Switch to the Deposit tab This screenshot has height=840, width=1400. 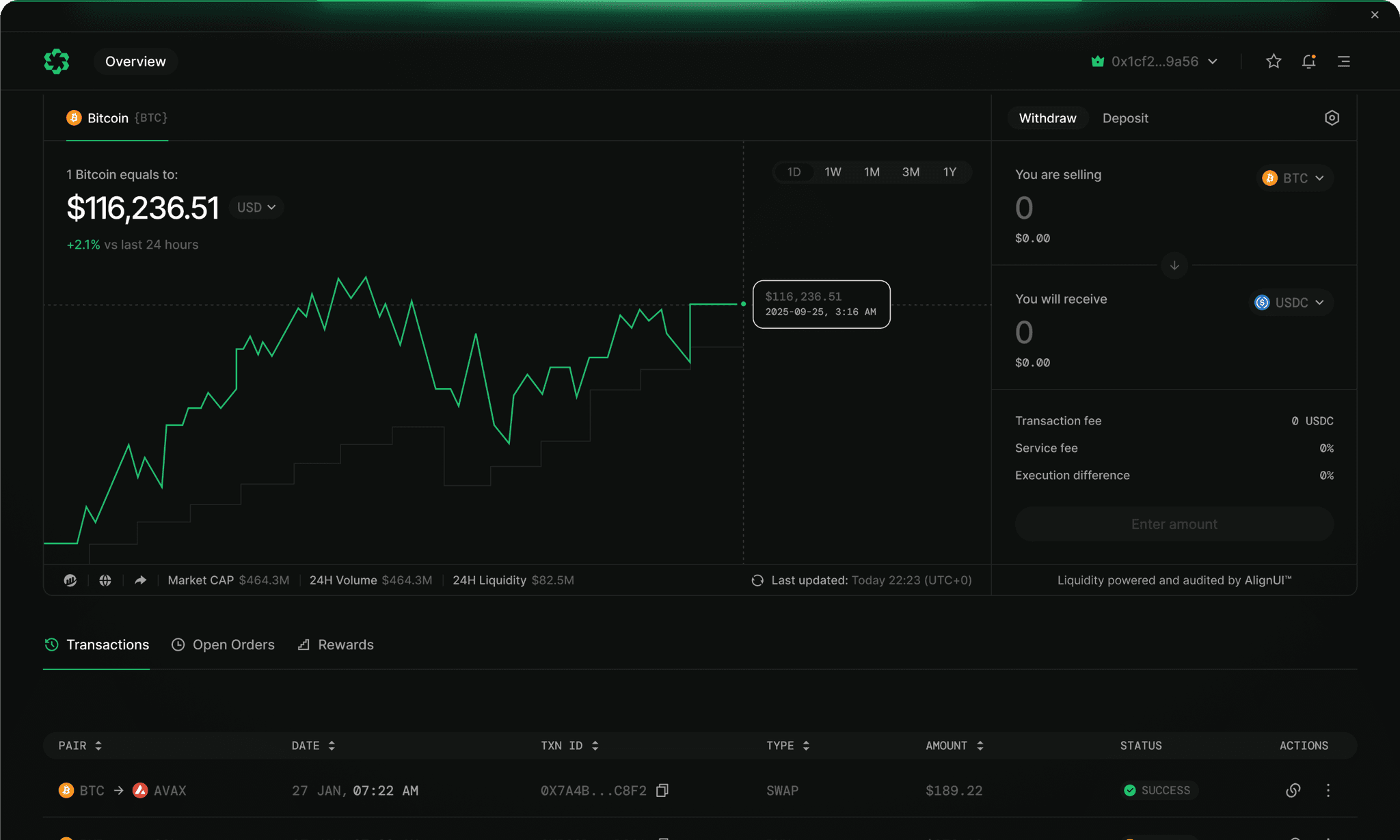click(x=1125, y=118)
